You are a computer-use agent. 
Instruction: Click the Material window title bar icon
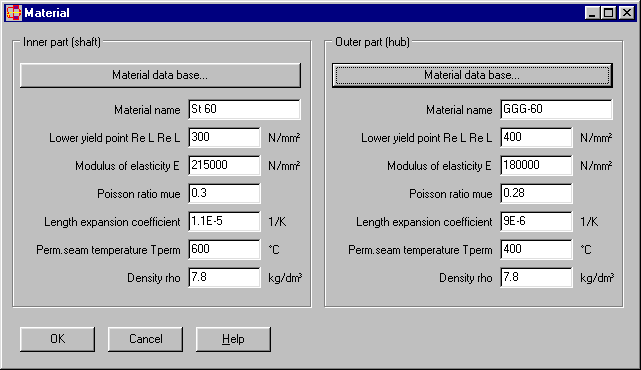(x=13, y=13)
